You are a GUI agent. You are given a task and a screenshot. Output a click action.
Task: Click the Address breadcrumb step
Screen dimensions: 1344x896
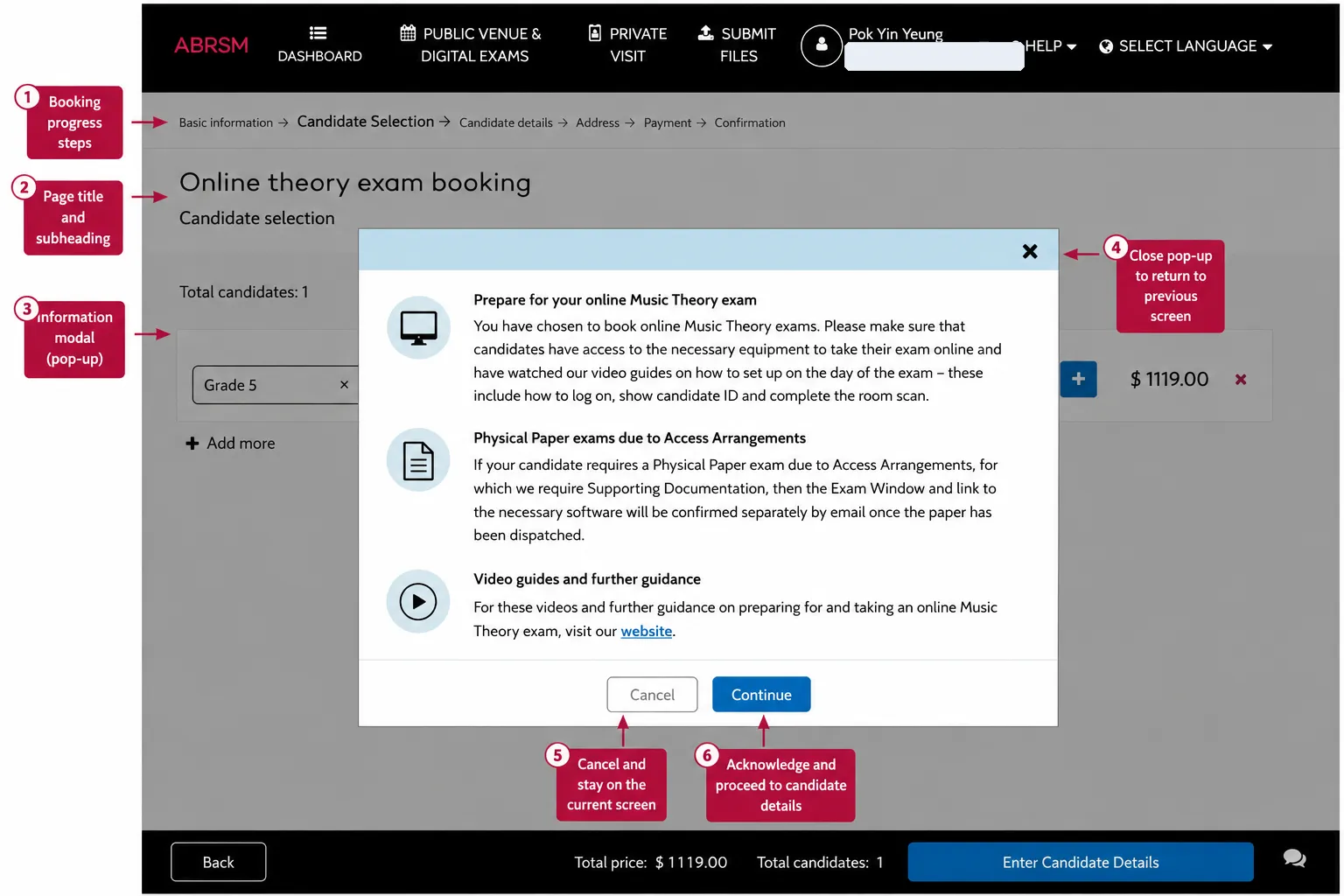pos(598,123)
